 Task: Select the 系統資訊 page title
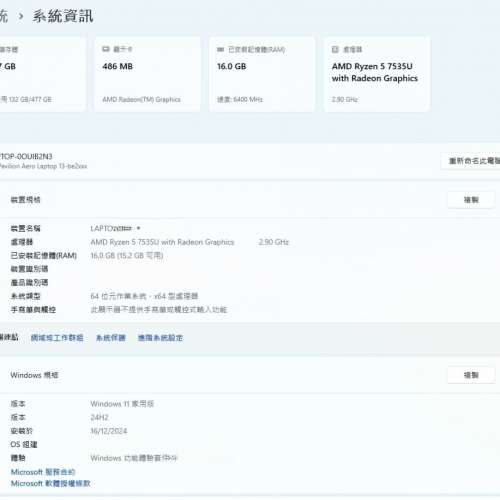click(63, 16)
